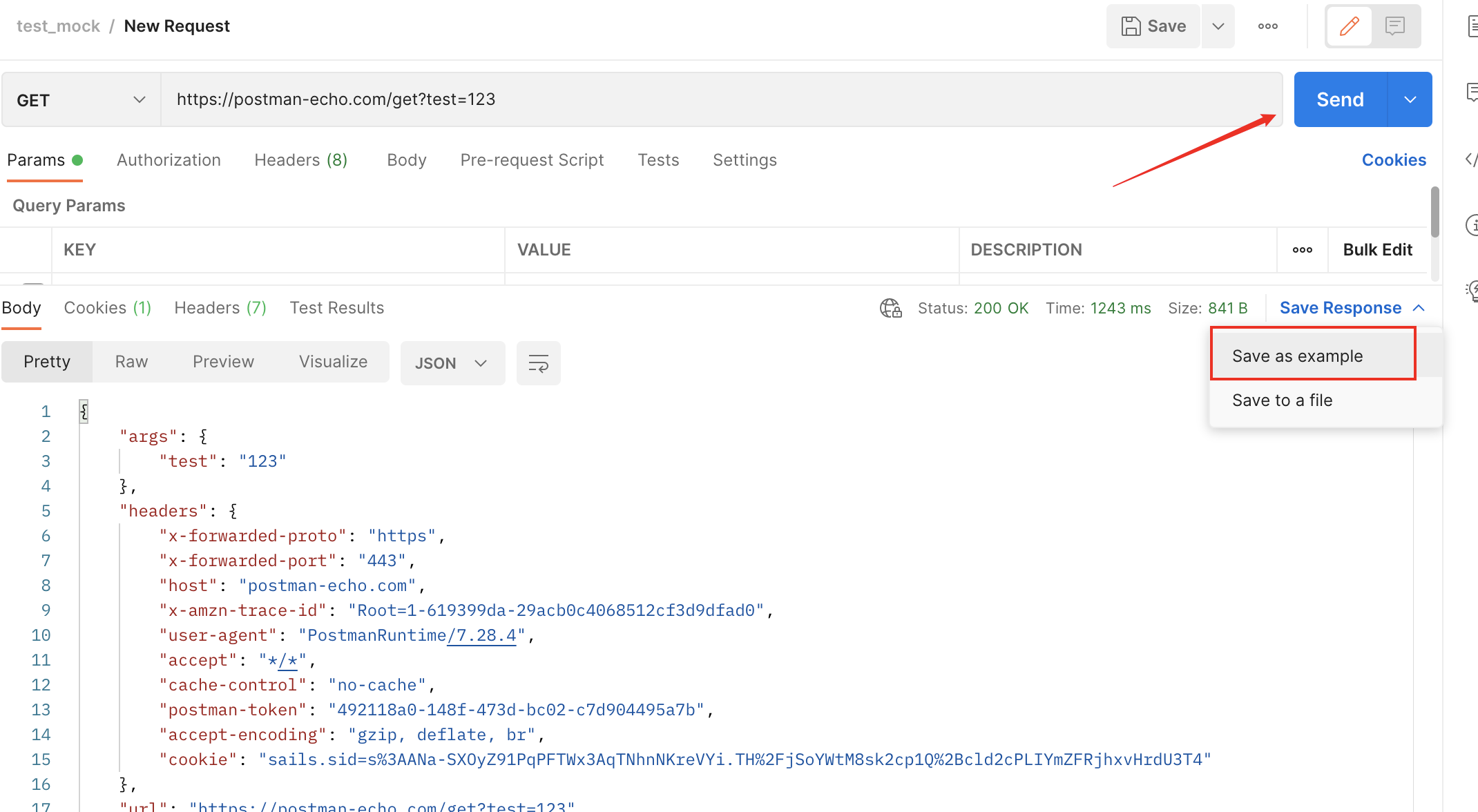The width and height of the screenshot is (1478, 812).
Task: Expand the Send button dropdown arrow
Action: point(1410,100)
